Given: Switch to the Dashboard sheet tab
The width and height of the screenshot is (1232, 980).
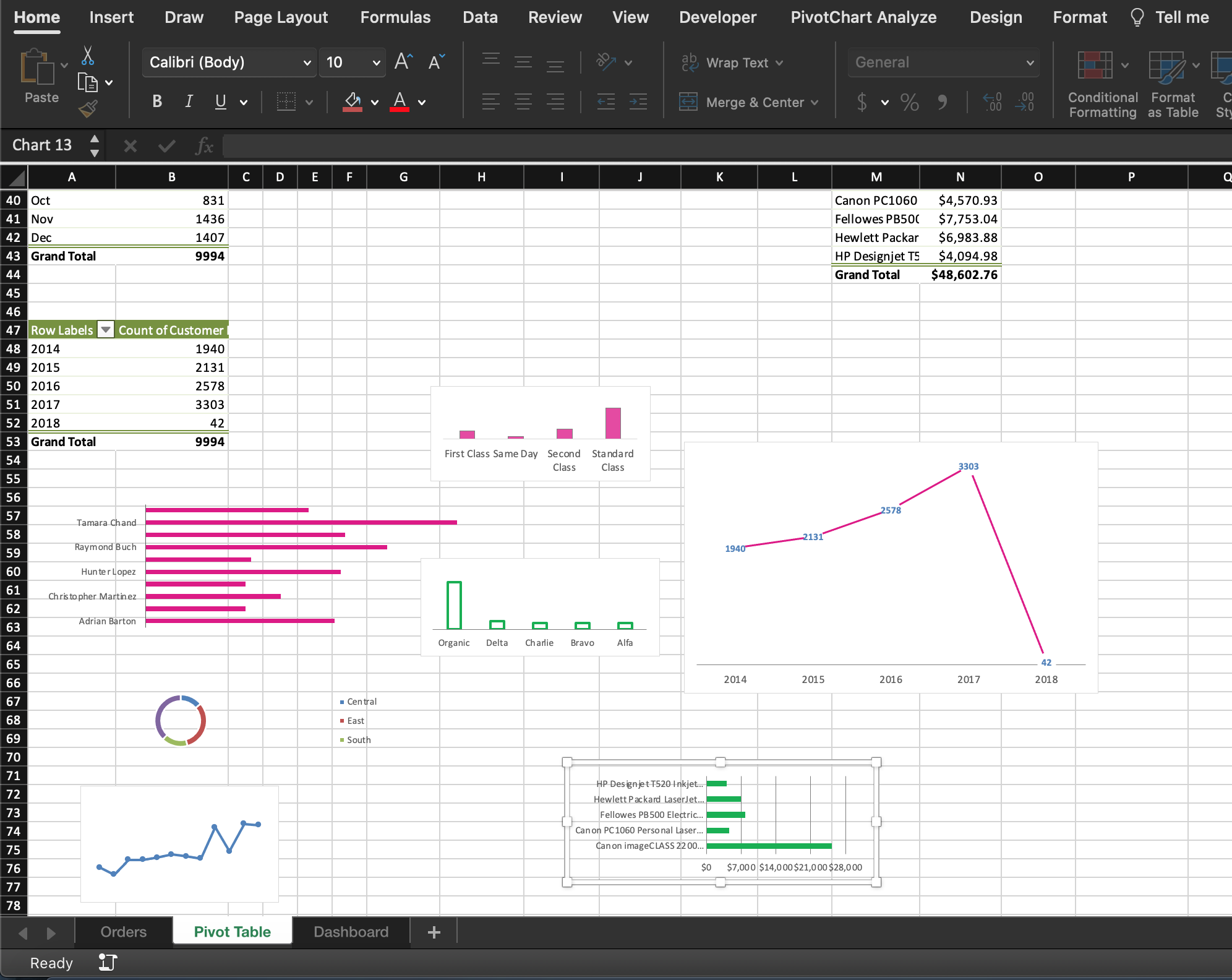Looking at the screenshot, I should coord(351,932).
